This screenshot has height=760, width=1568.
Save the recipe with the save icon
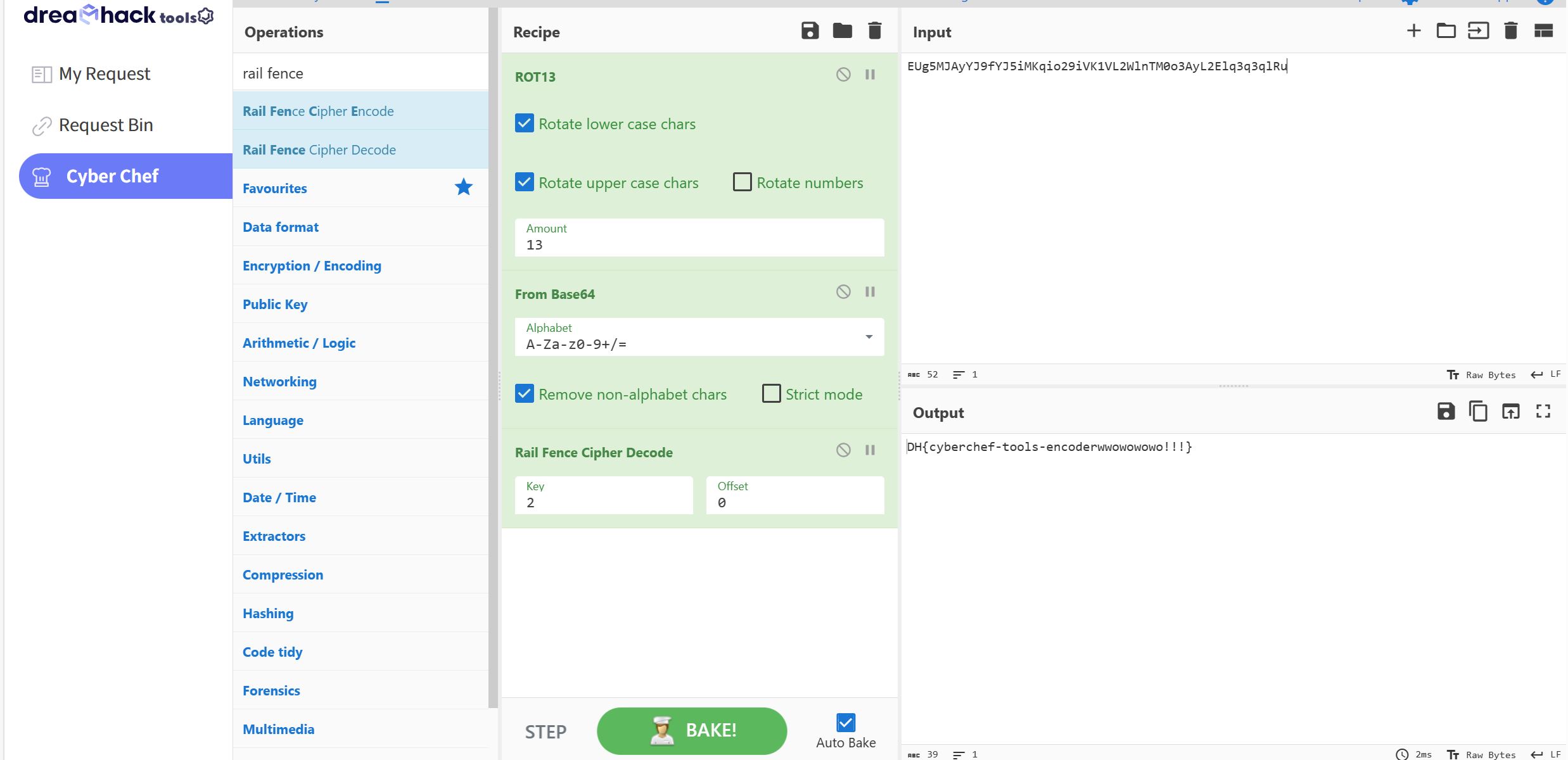coord(810,31)
